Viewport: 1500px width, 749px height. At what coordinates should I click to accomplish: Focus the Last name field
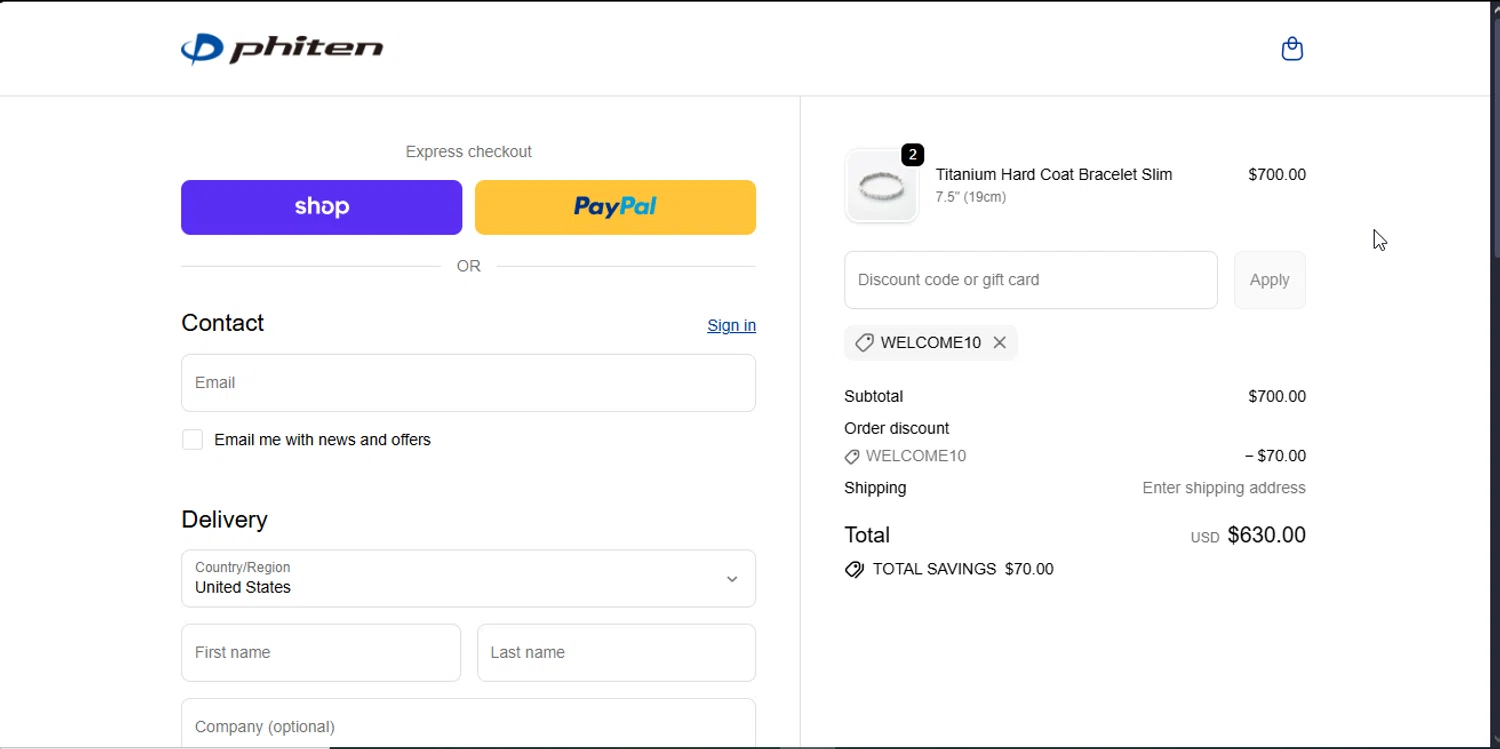coord(616,653)
